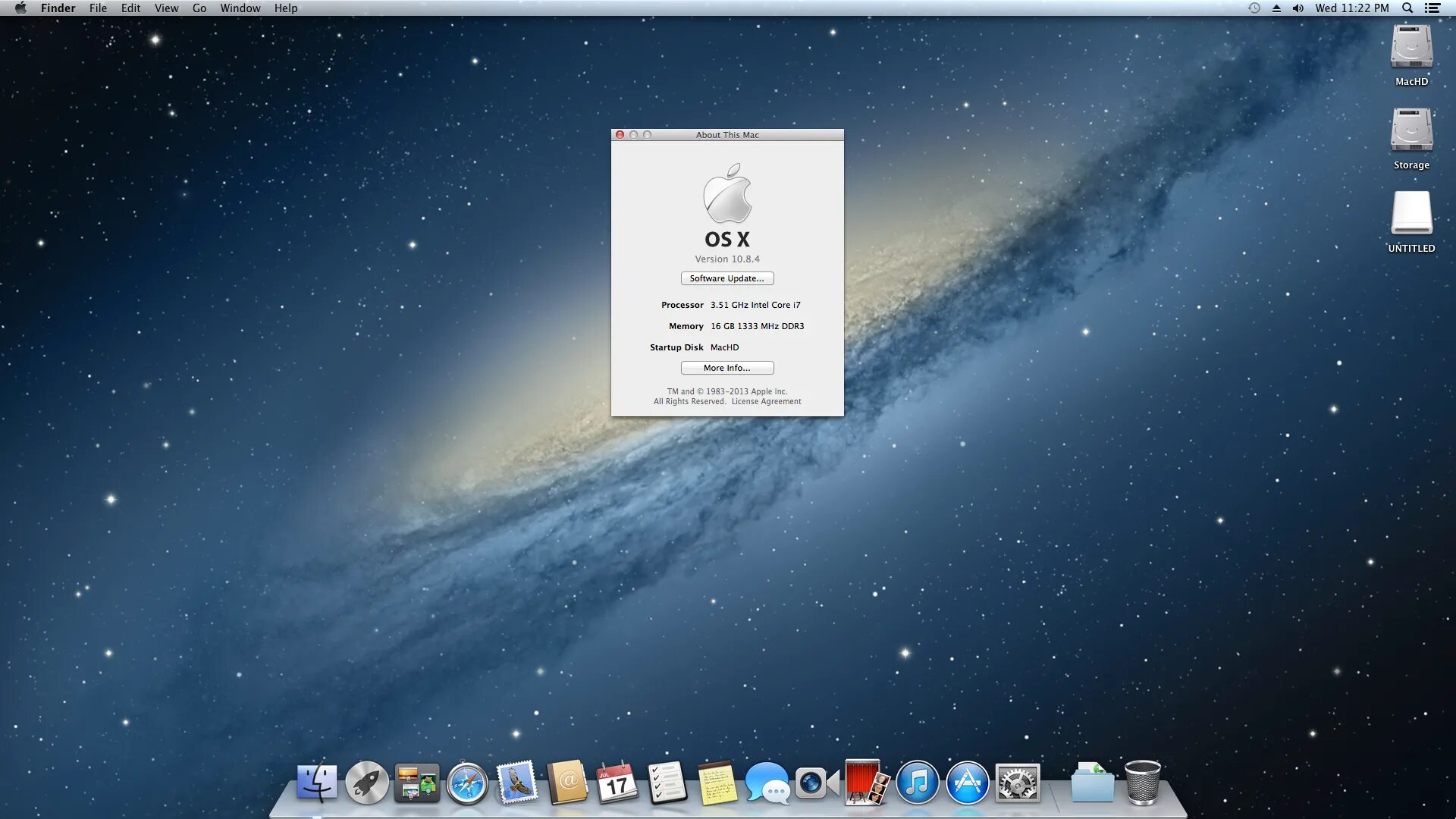Image resolution: width=1456 pixels, height=819 pixels.
Task: Launch Safari from the dock
Action: [467, 783]
